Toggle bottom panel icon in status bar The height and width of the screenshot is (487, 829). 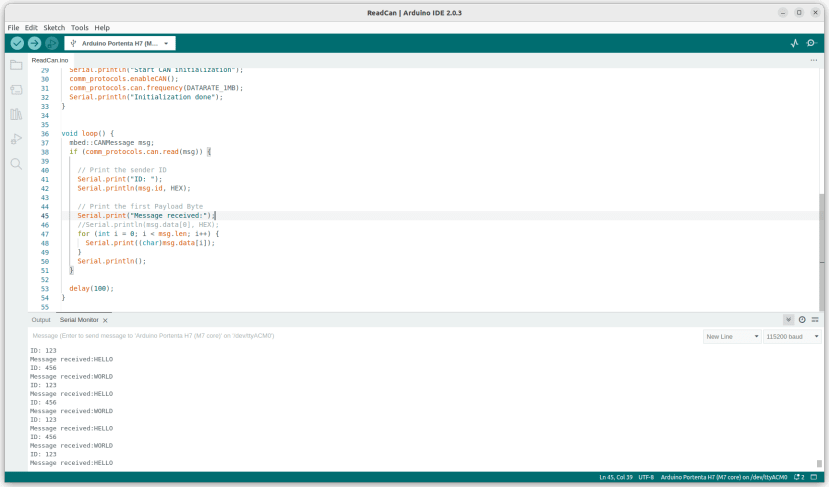[x=814, y=477]
